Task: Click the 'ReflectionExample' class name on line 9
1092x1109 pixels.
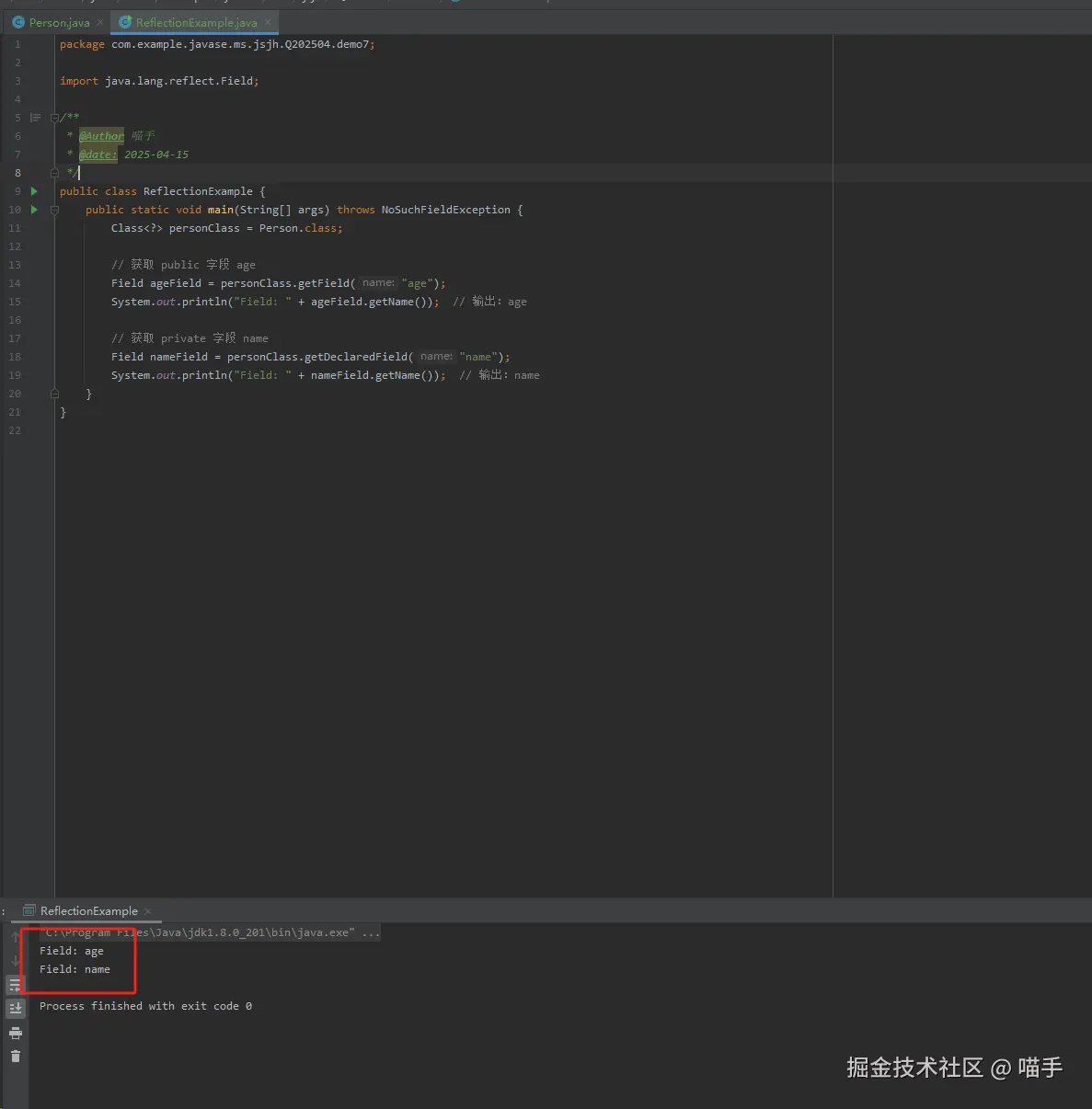Action: [x=198, y=191]
